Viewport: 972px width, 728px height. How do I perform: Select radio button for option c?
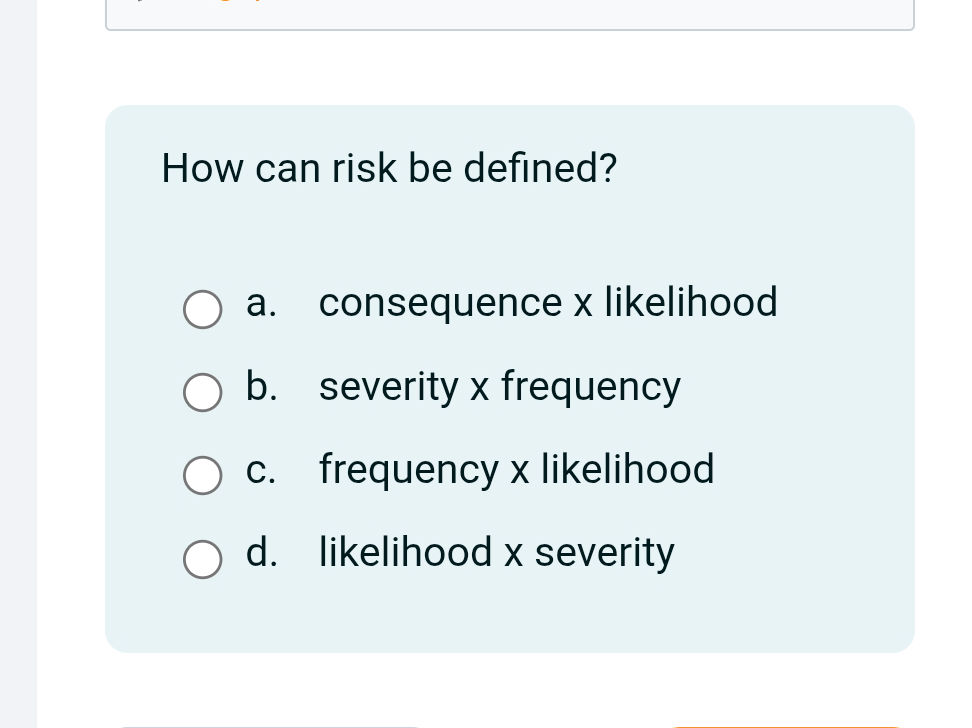203,475
